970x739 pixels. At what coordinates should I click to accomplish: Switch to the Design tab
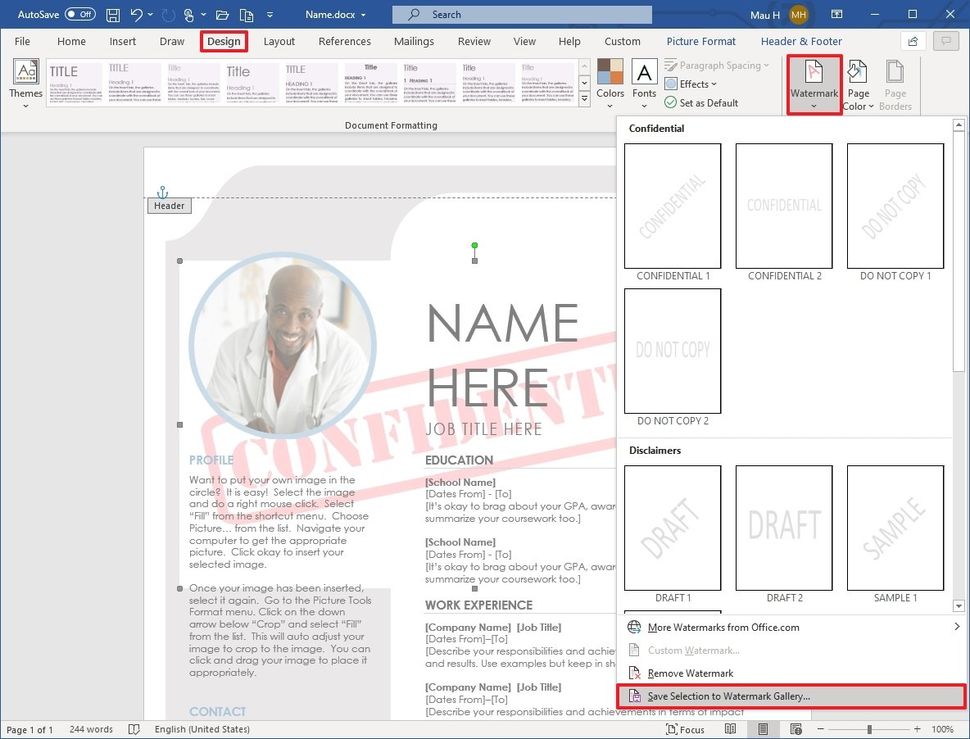[222, 41]
